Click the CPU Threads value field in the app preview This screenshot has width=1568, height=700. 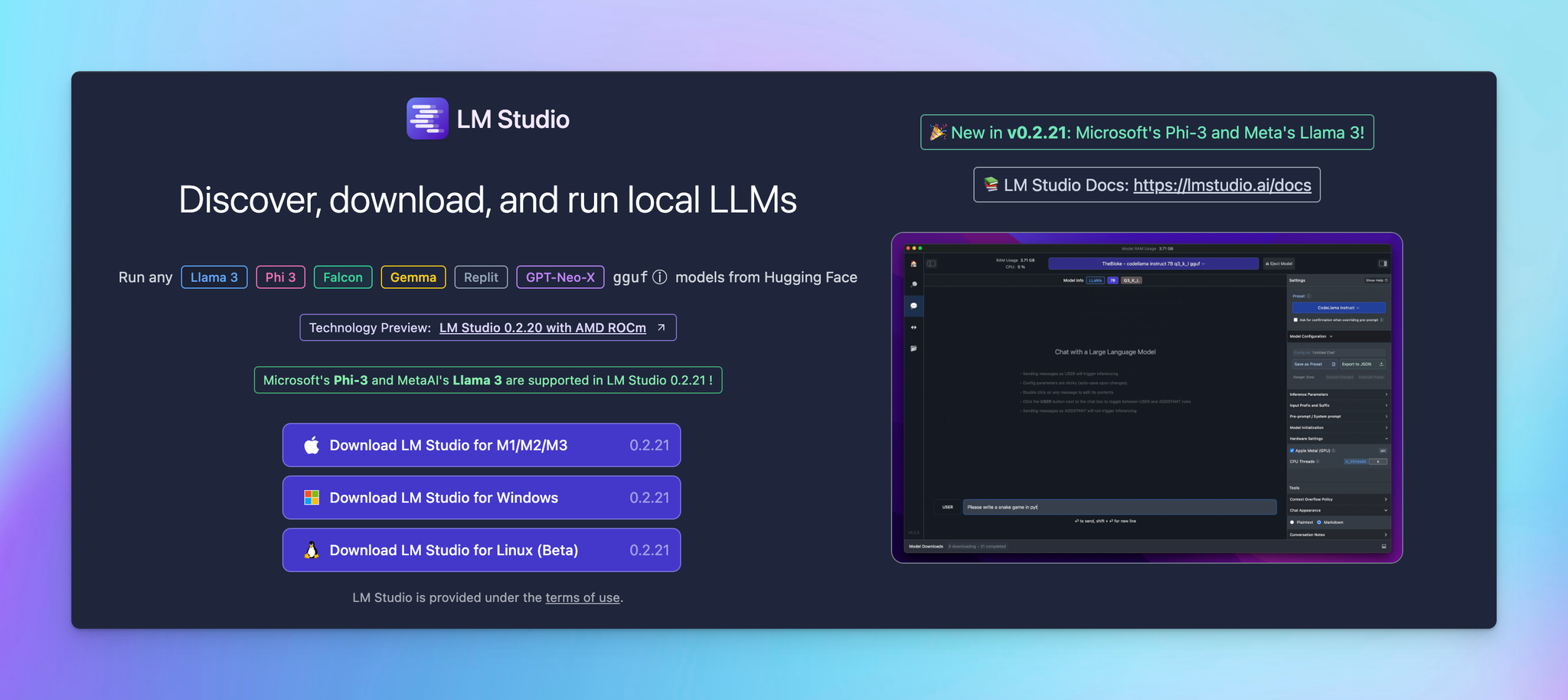pos(1377,462)
